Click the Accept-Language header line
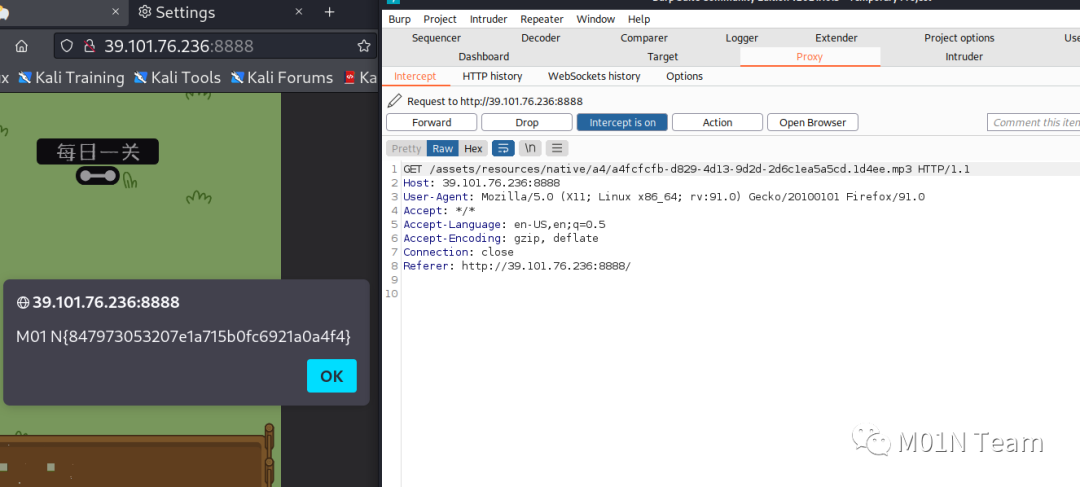Image resolution: width=1080 pixels, height=487 pixels. pyautogui.click(x=504, y=225)
